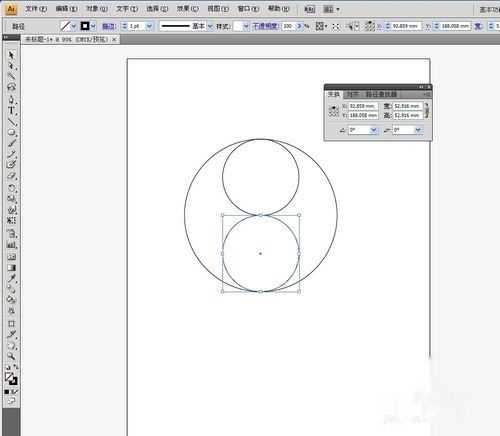Select the Type tool in toolbox

point(11,111)
